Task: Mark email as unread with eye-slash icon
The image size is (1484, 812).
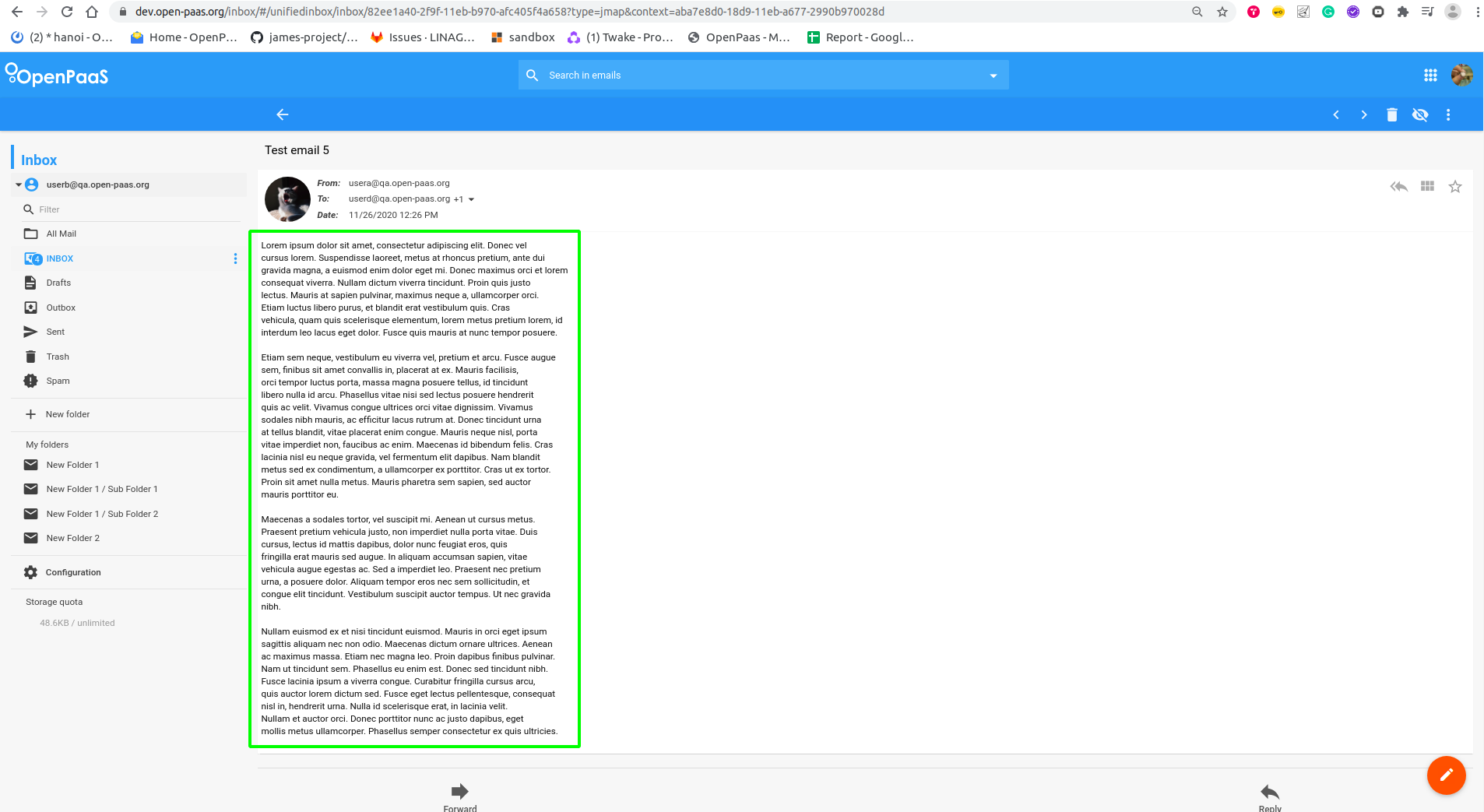Action: tap(1421, 114)
